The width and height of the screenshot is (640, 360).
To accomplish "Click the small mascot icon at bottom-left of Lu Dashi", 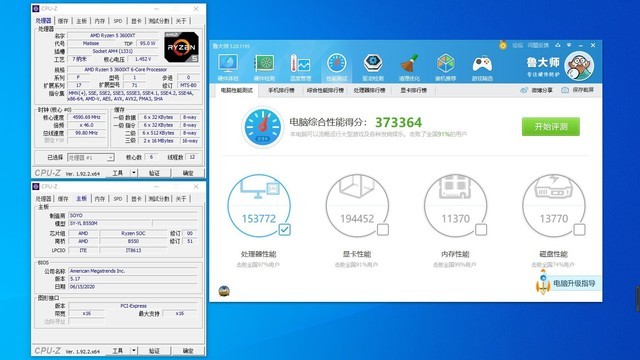I will (x=224, y=291).
